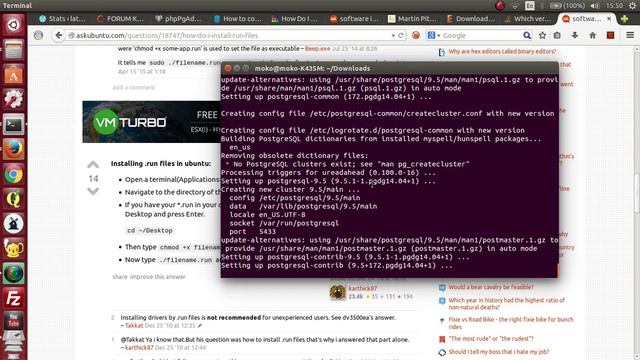Open the Firefox downloads arrow
The image size is (640, 360).
pyautogui.click(x=575, y=36)
